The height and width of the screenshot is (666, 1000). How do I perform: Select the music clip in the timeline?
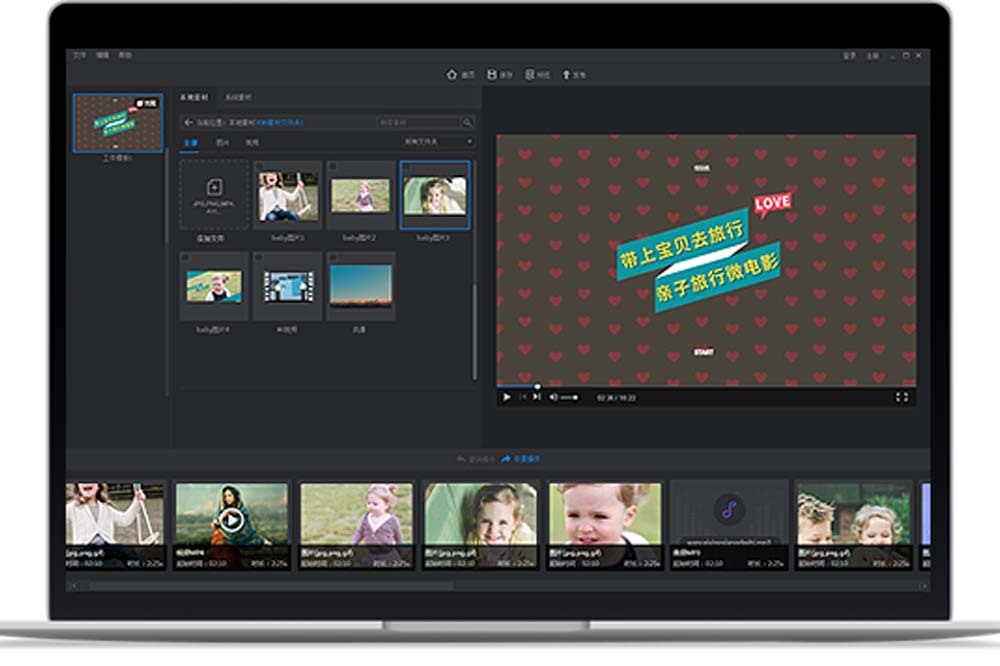[x=728, y=524]
